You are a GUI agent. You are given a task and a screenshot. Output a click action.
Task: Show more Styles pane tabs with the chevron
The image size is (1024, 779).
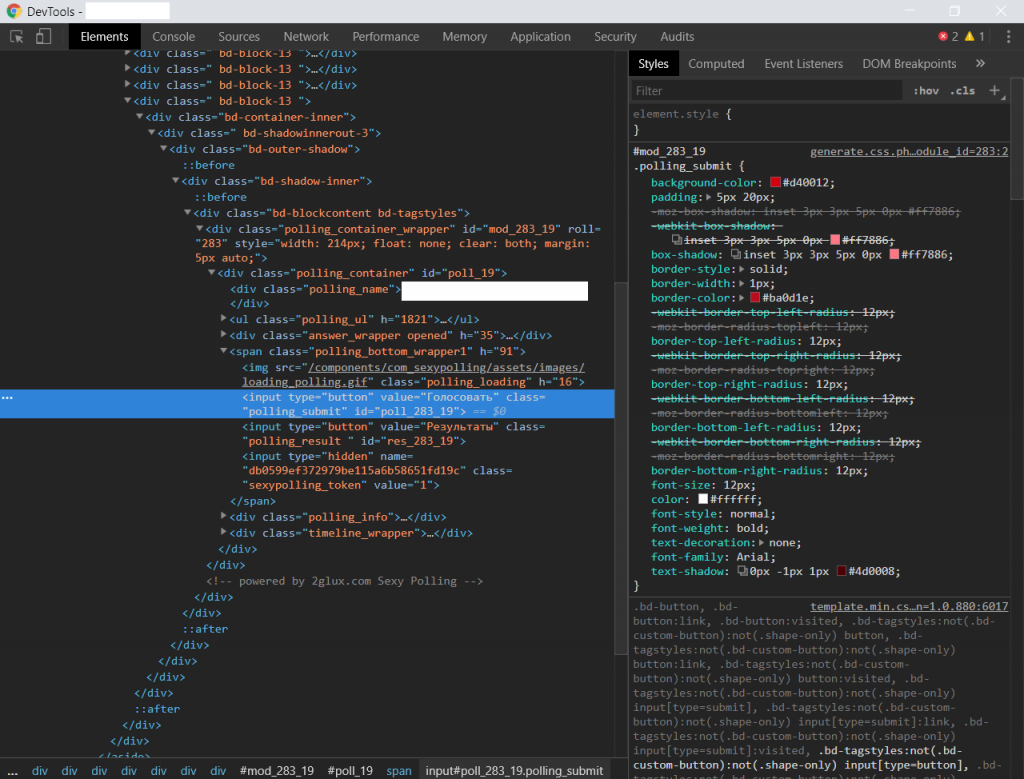(x=980, y=63)
